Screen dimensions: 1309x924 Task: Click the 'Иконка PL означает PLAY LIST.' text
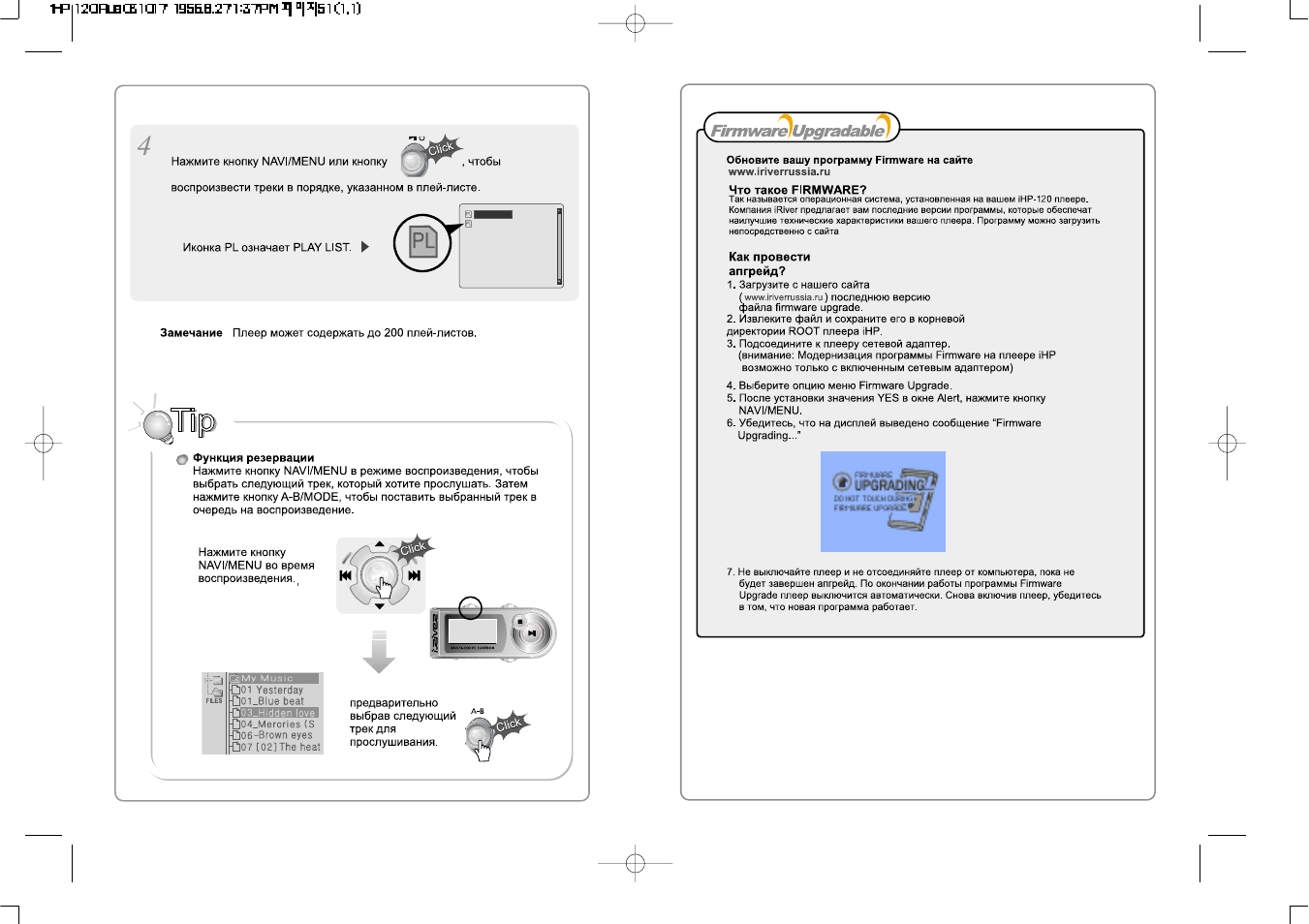266,247
